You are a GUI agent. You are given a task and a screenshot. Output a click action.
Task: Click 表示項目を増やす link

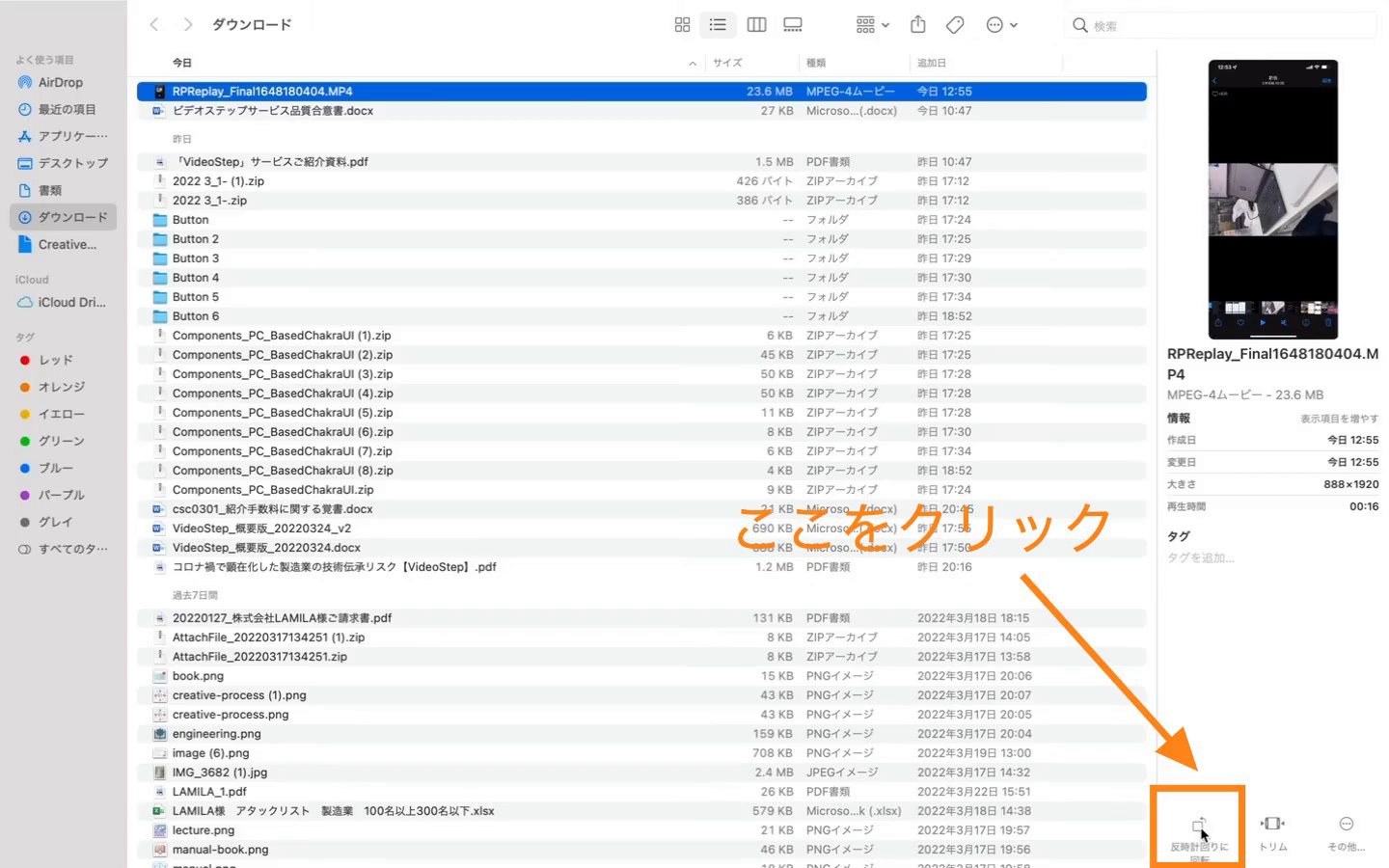click(1339, 419)
